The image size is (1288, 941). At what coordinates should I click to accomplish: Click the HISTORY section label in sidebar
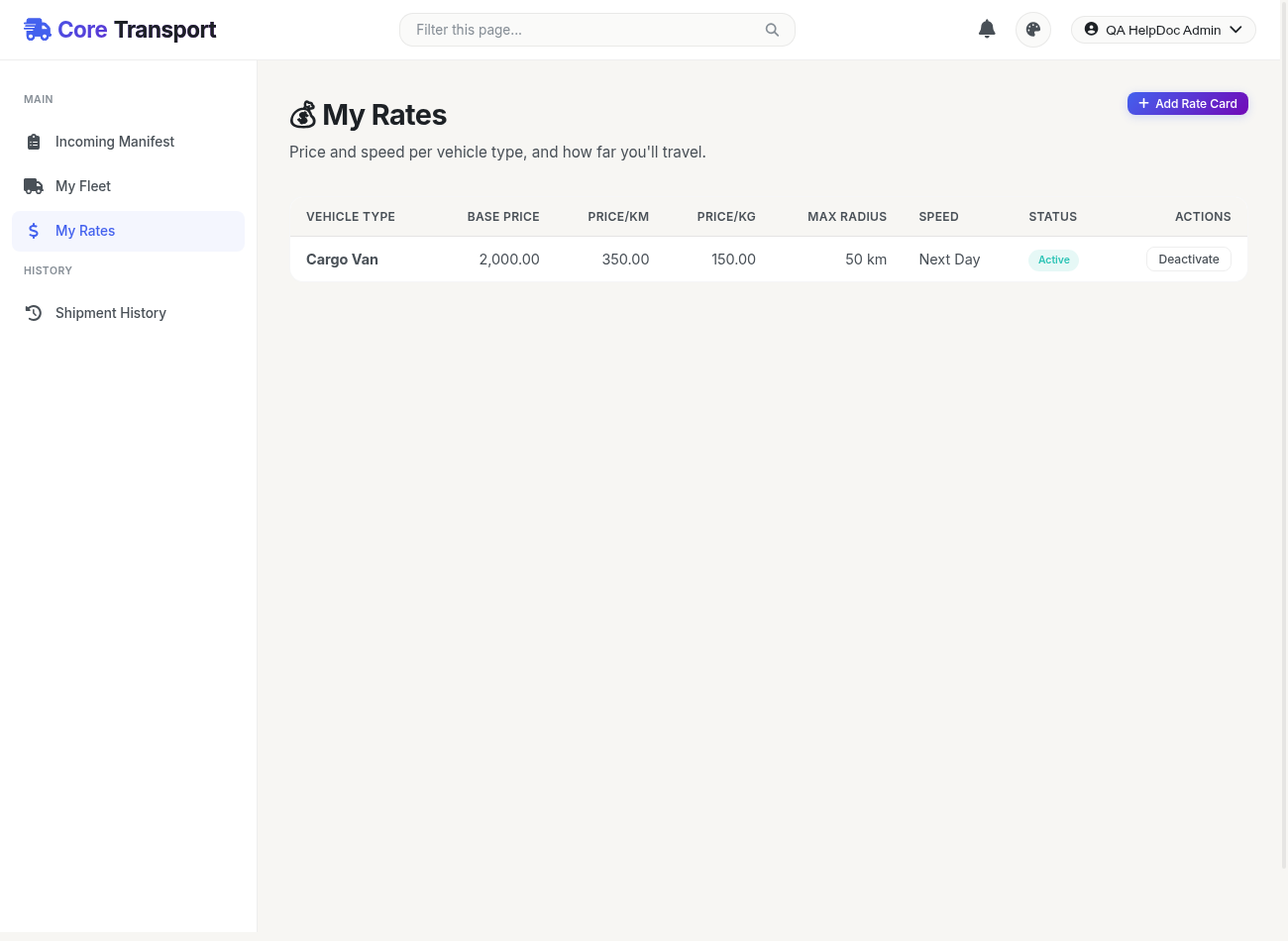48,270
